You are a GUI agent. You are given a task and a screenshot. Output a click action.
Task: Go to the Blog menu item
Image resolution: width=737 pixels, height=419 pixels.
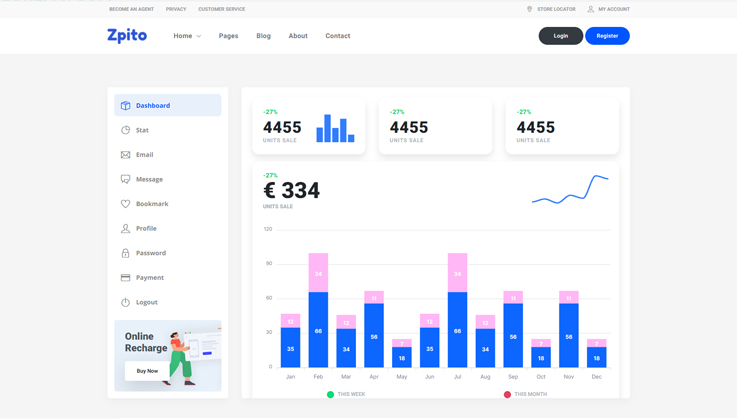pos(263,36)
